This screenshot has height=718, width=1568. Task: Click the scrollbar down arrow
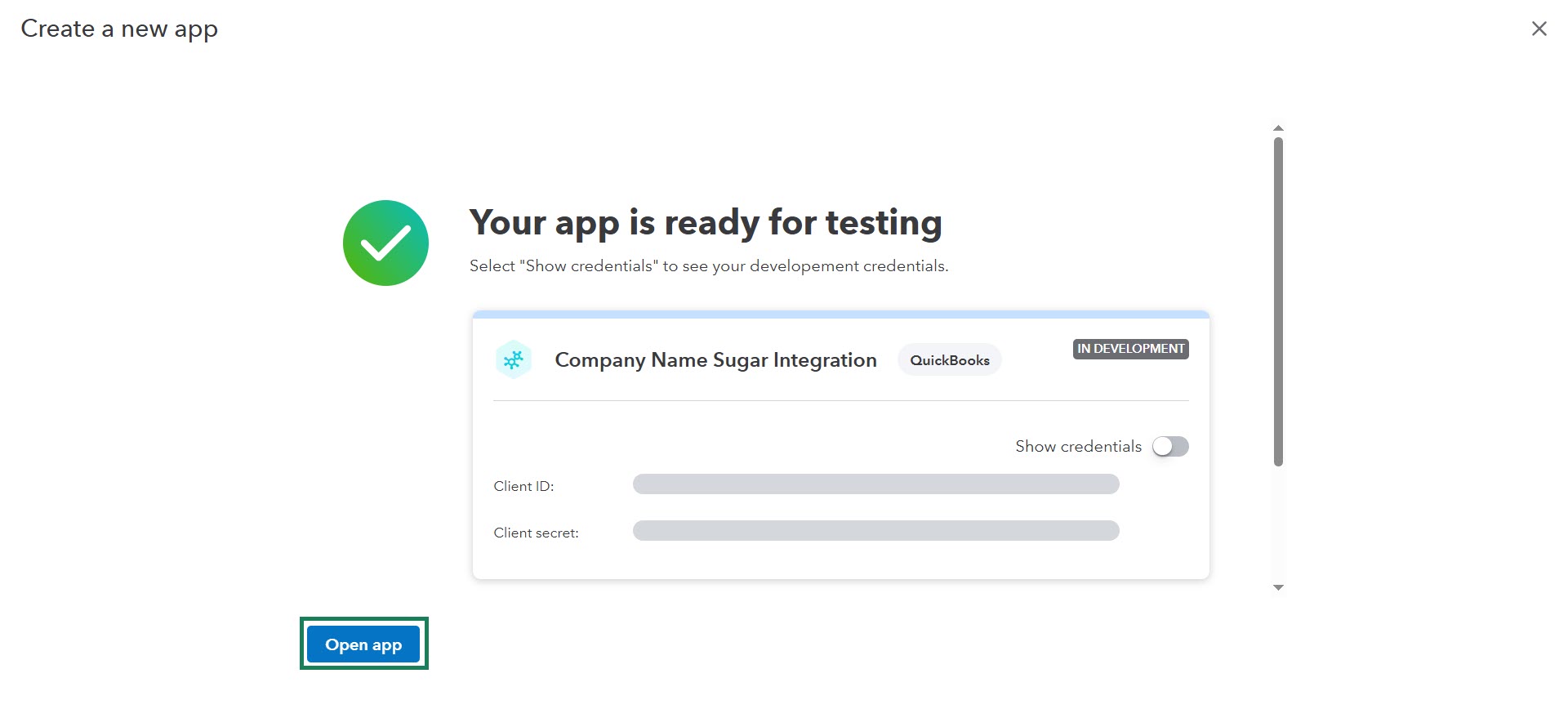[1278, 587]
